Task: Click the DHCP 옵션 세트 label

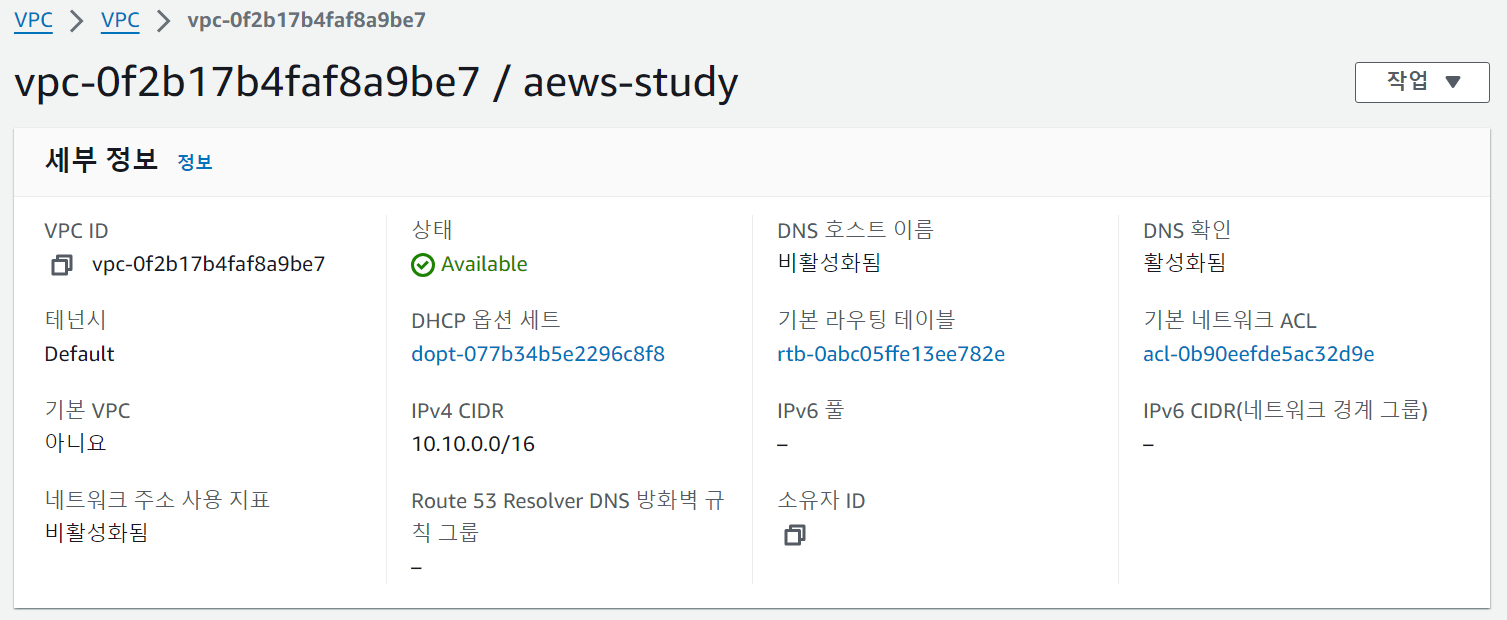Action: [486, 320]
